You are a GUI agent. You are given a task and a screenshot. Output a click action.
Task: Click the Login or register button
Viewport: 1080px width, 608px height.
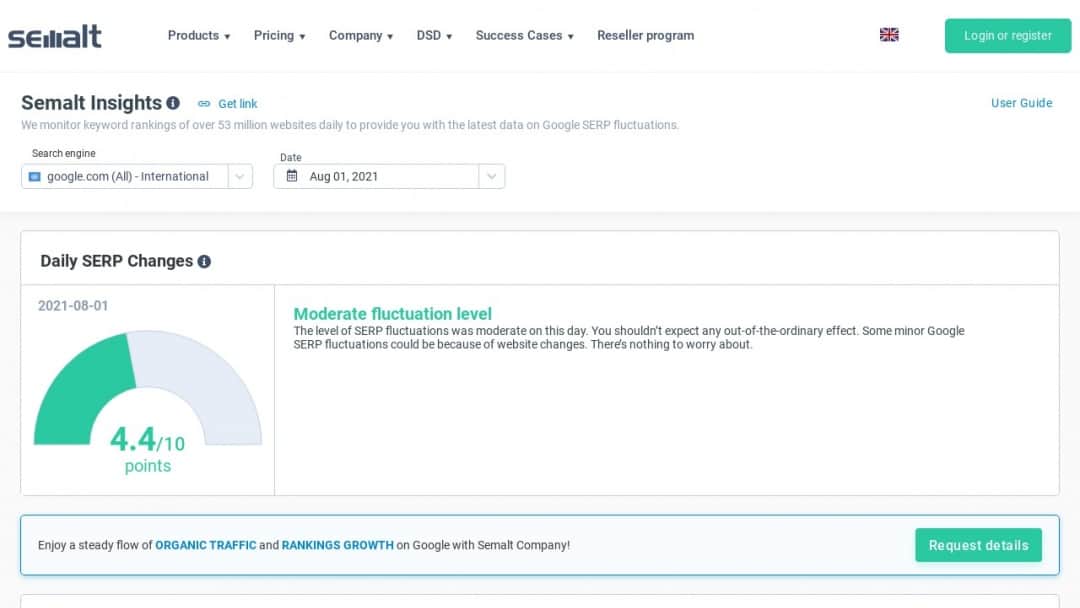pyautogui.click(x=1007, y=36)
